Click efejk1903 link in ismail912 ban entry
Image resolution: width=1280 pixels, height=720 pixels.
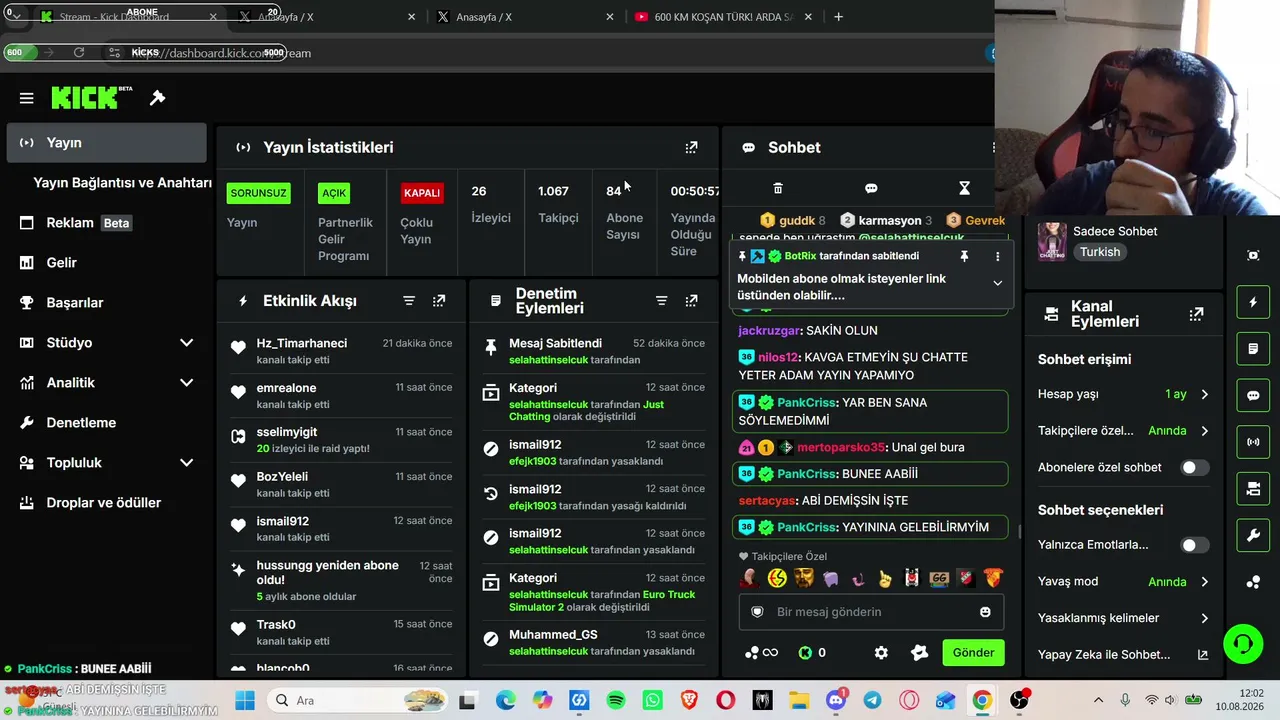(x=533, y=461)
